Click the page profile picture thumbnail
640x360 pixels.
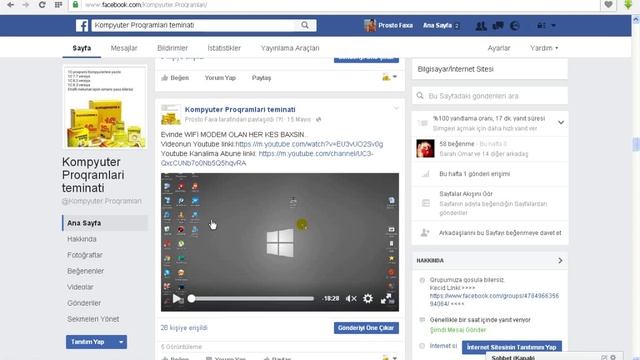click(x=105, y=107)
